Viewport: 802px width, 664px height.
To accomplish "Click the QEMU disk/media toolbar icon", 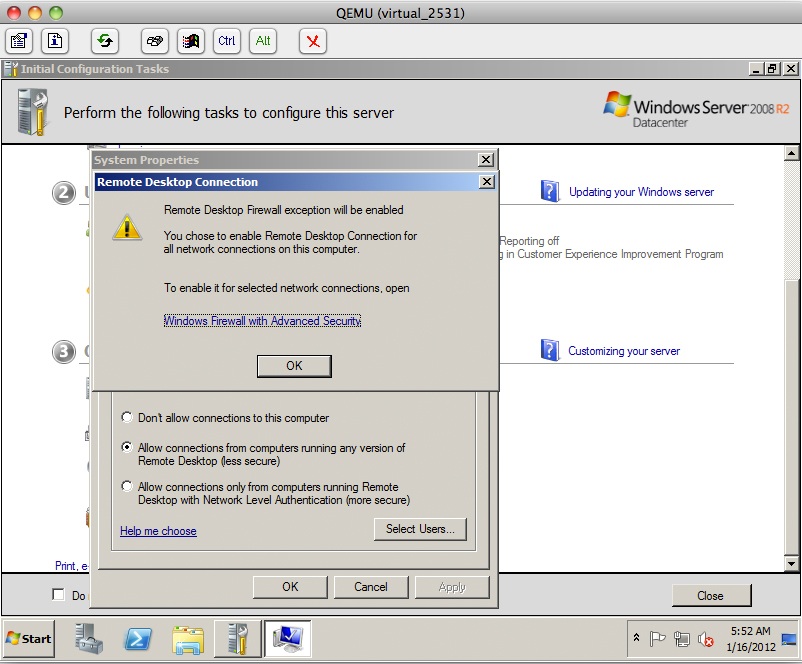I will point(154,40).
